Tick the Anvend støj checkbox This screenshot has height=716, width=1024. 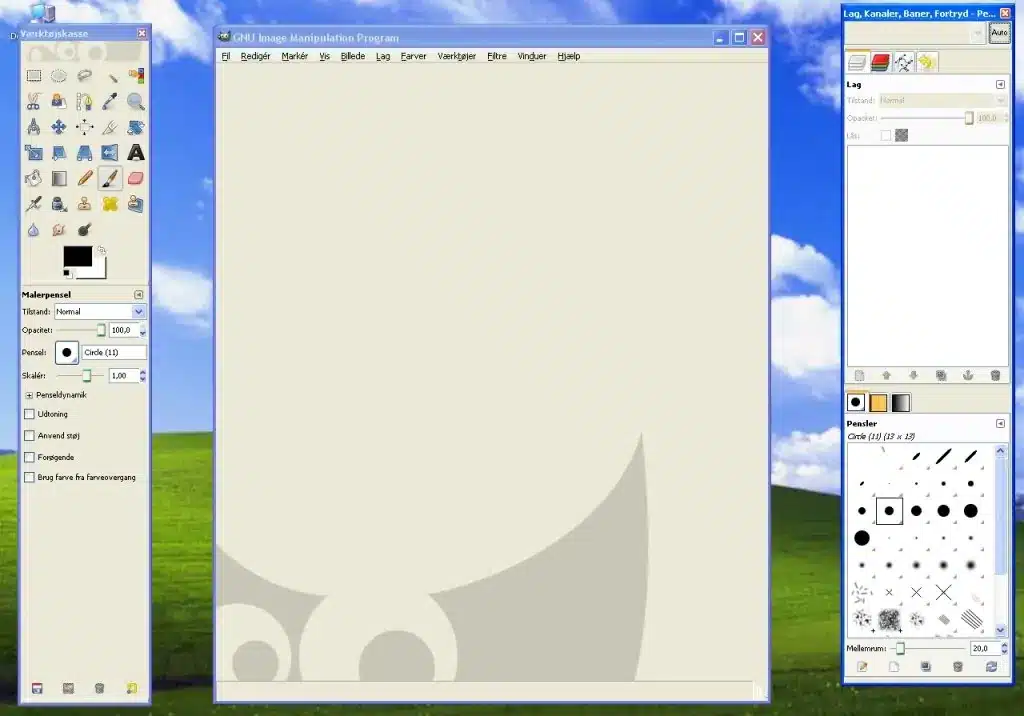[29, 436]
